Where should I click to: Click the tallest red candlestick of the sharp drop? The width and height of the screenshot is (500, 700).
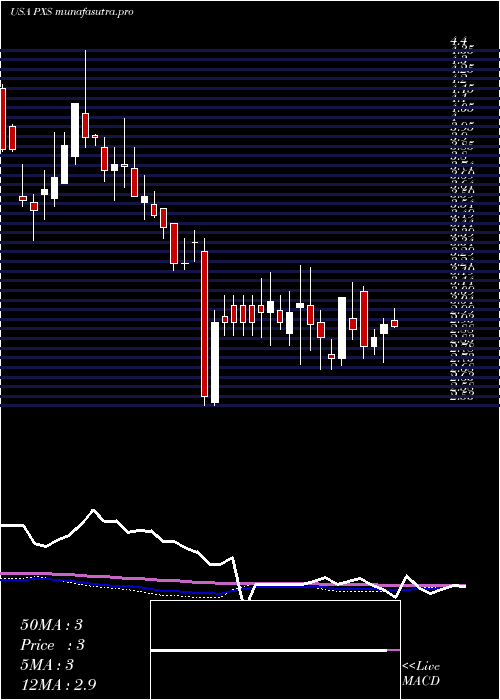coord(204,324)
